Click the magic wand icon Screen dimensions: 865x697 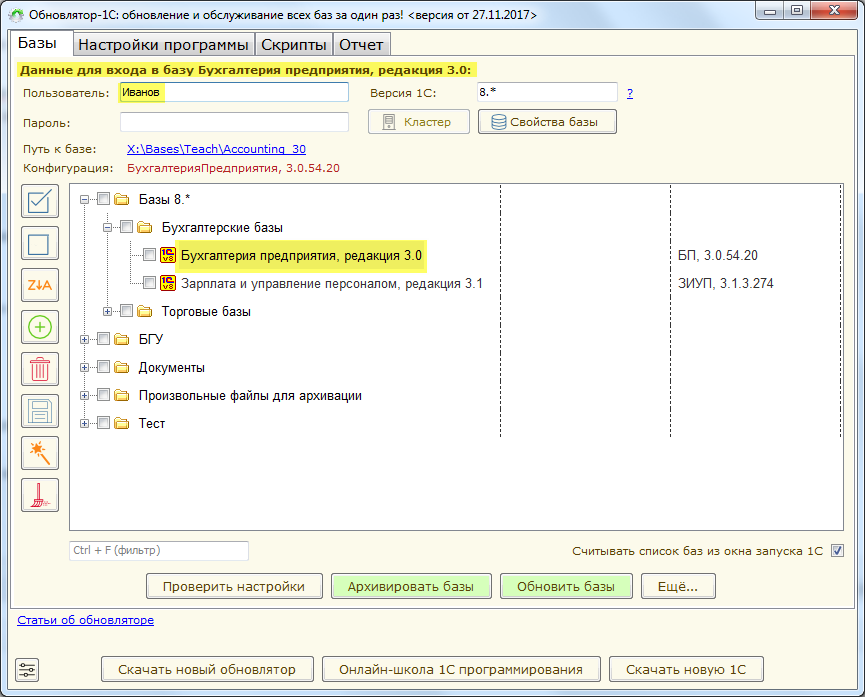click(x=40, y=453)
